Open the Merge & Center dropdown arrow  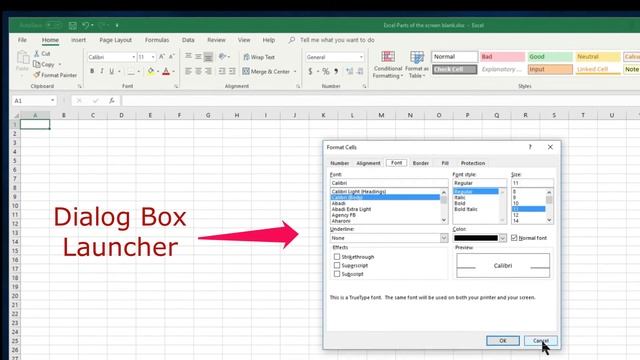[x=295, y=71]
